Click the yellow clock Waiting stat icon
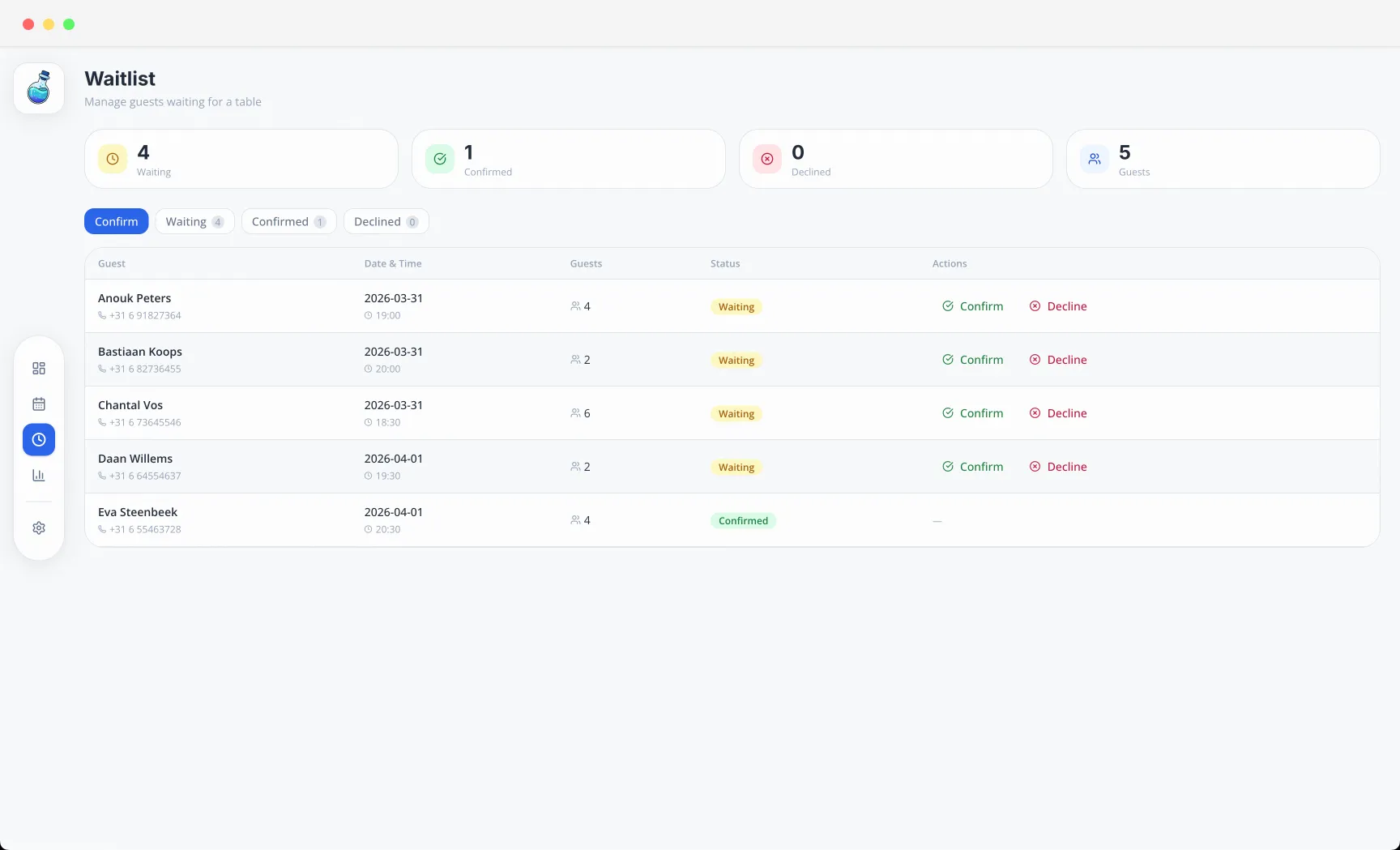 113,159
